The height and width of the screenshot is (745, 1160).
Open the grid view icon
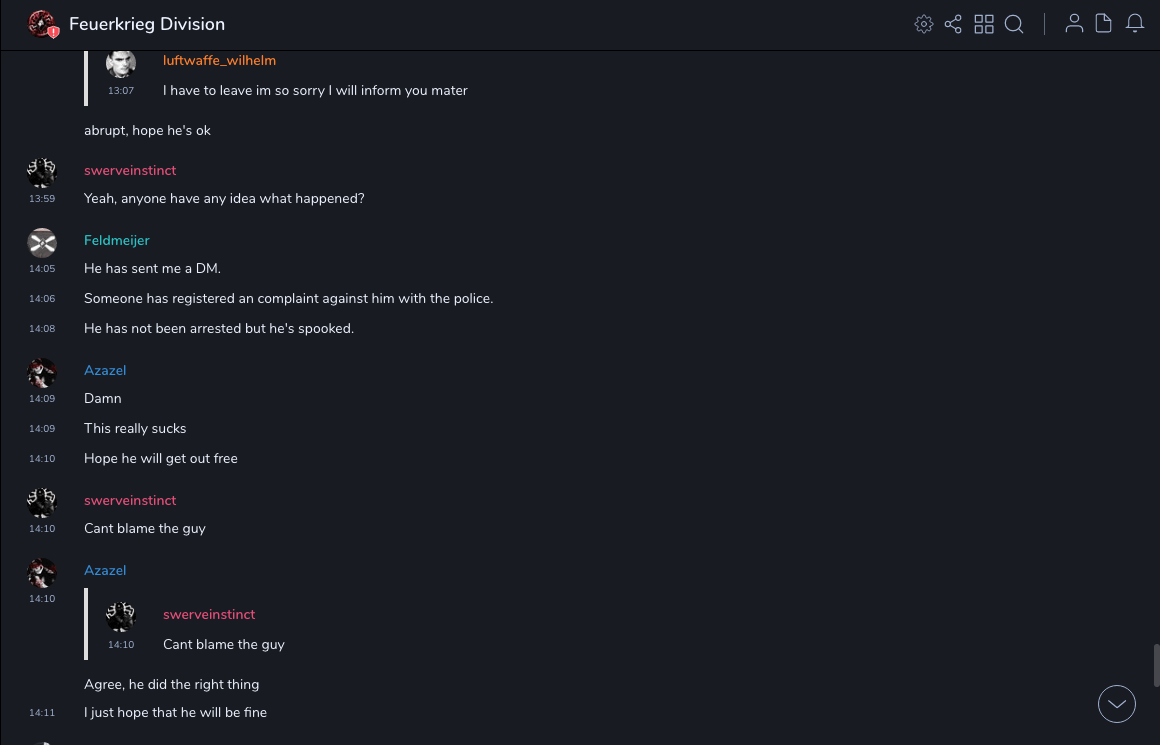pyautogui.click(x=984, y=24)
